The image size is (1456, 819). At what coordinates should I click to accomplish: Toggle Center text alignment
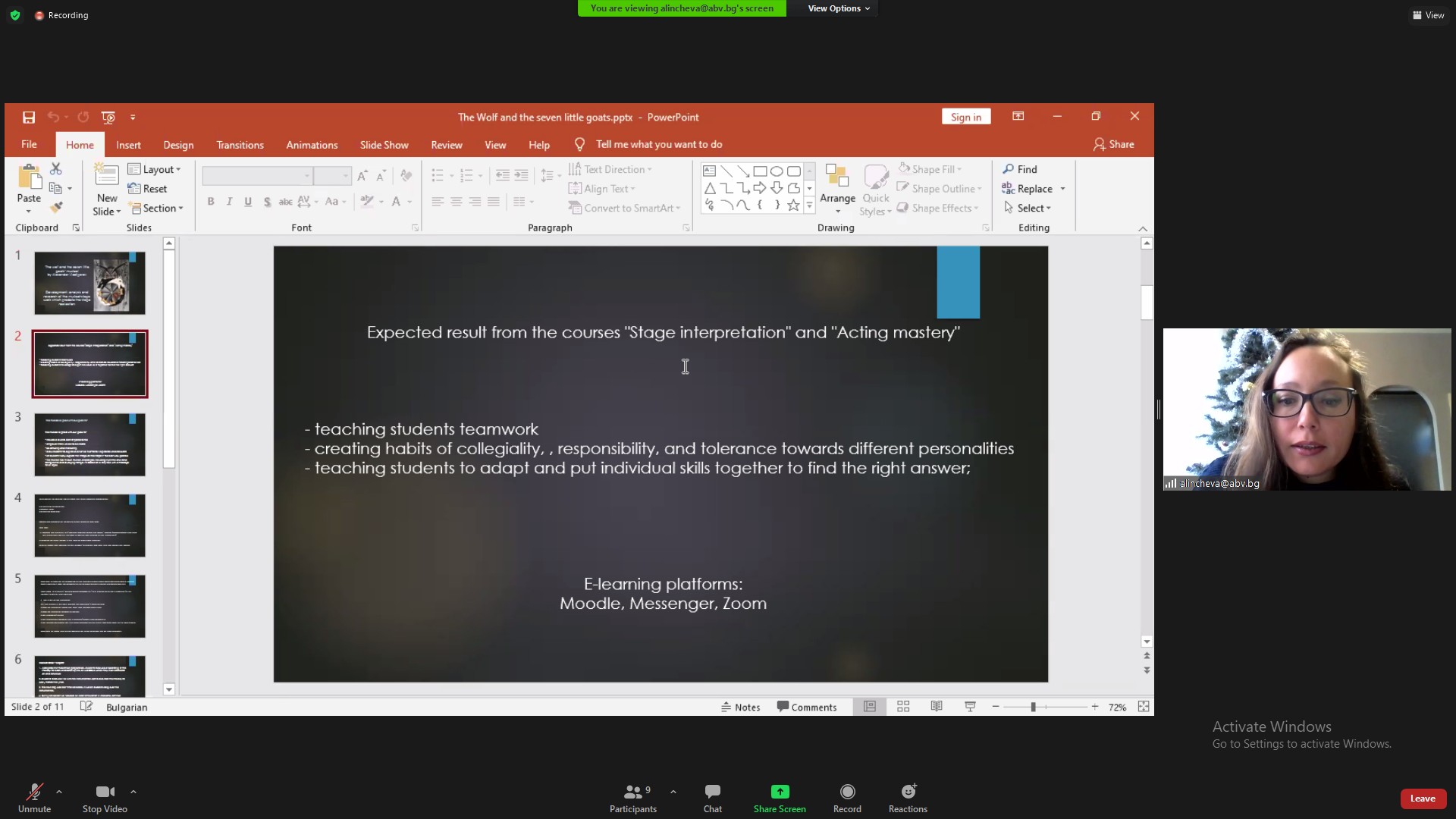456,201
